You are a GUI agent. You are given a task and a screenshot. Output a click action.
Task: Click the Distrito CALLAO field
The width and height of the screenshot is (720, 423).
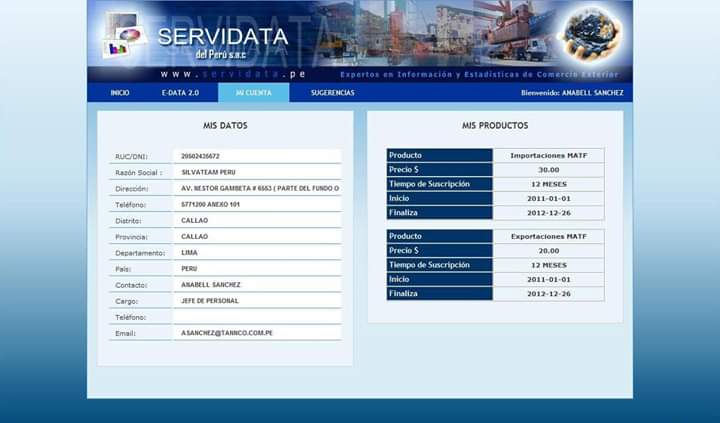257,220
